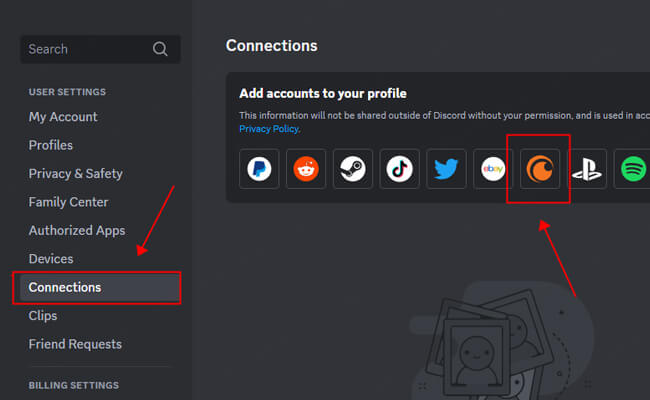The width and height of the screenshot is (650, 400).
Task: Open Clips settings
Action: [43, 315]
